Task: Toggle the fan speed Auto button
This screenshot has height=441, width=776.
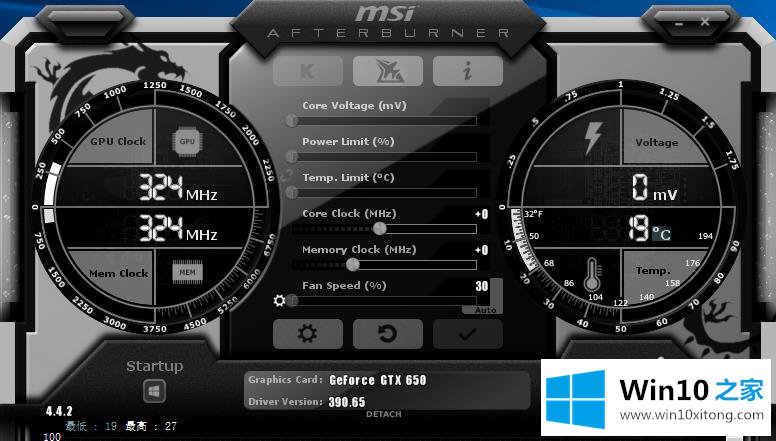Action: pyautogui.click(x=485, y=310)
